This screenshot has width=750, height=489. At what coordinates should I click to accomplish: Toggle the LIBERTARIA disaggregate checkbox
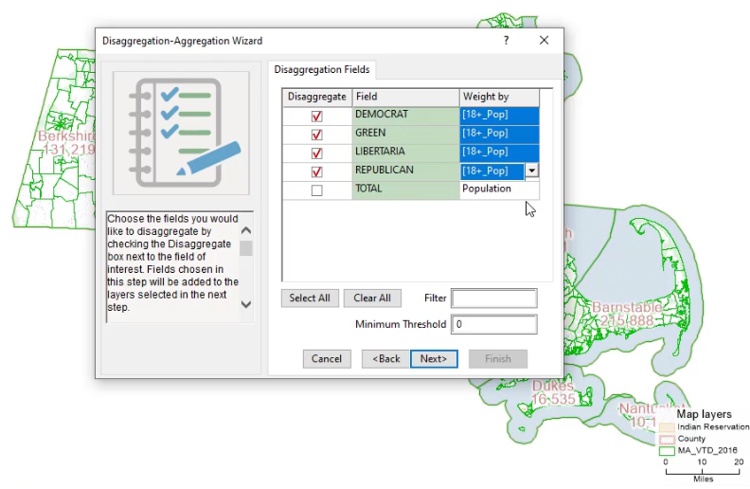click(x=317, y=153)
